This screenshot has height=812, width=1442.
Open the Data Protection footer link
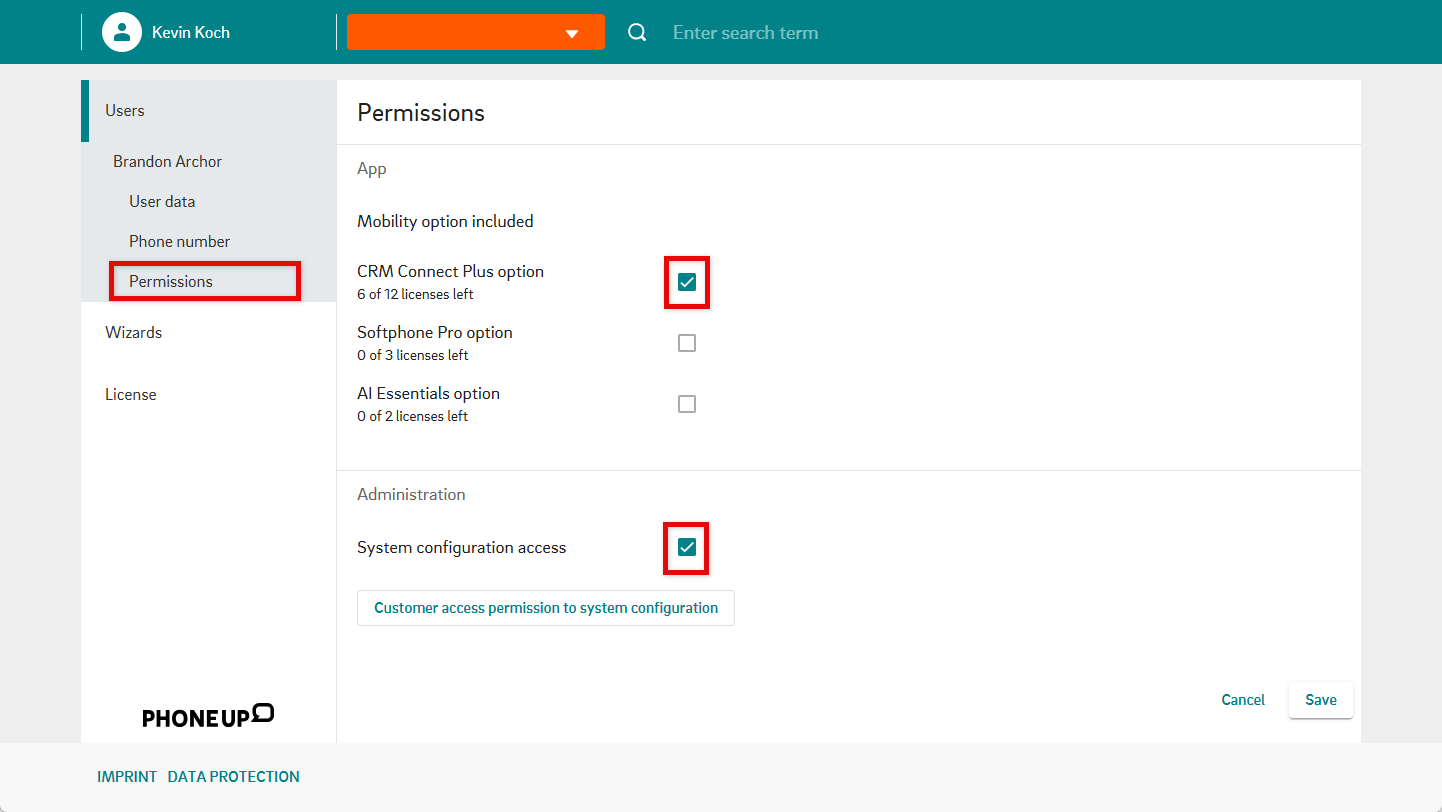(233, 777)
